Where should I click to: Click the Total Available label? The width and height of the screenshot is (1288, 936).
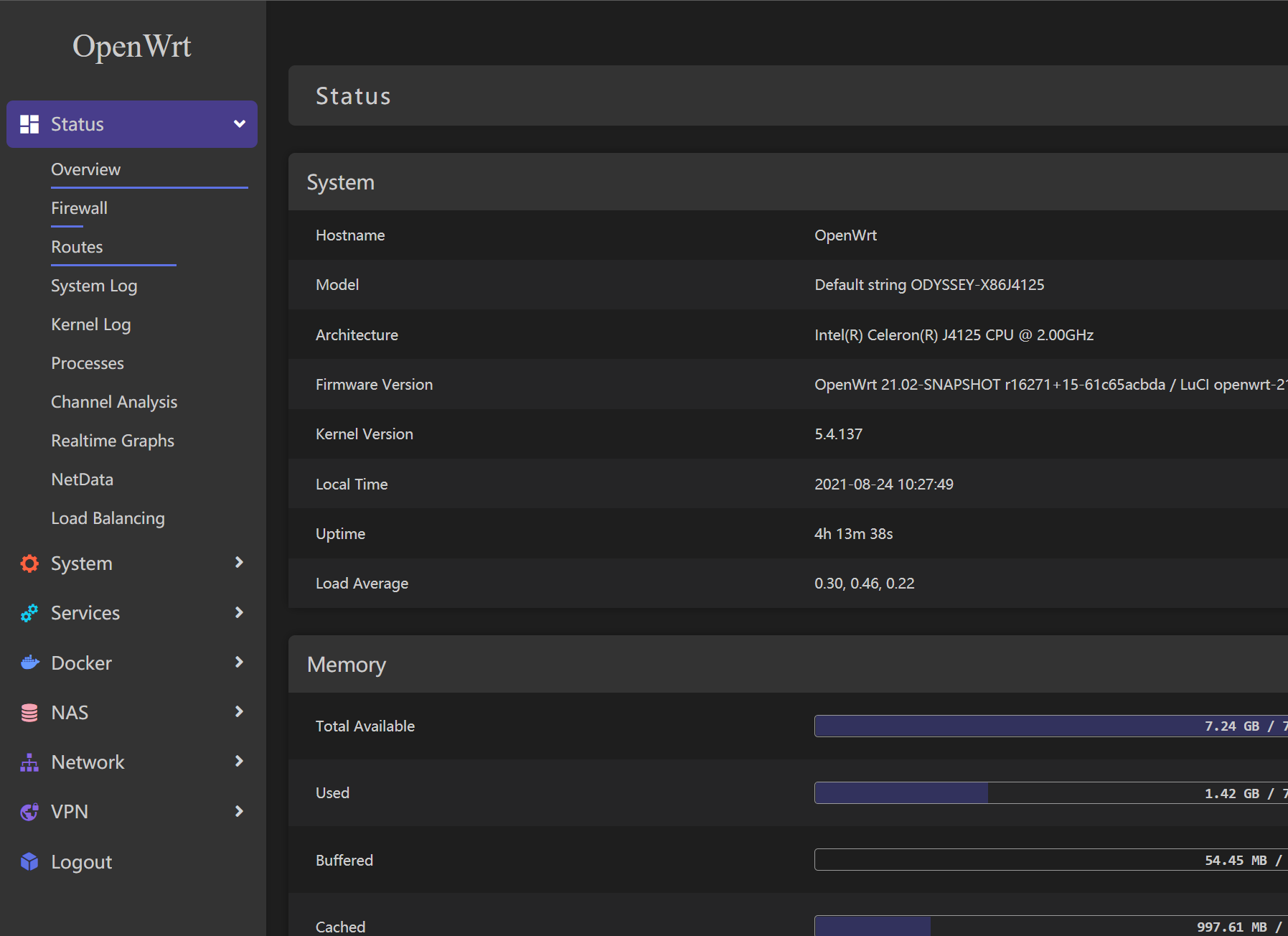tap(365, 726)
